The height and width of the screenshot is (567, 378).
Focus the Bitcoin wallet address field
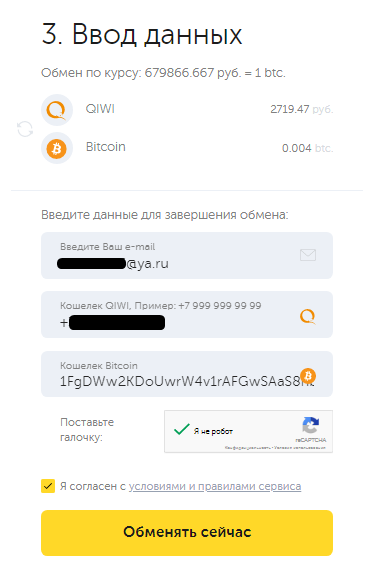(187, 374)
